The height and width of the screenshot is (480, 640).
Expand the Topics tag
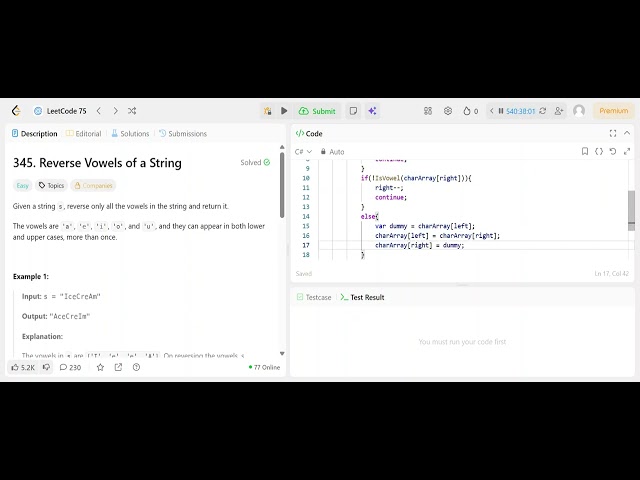(51, 186)
